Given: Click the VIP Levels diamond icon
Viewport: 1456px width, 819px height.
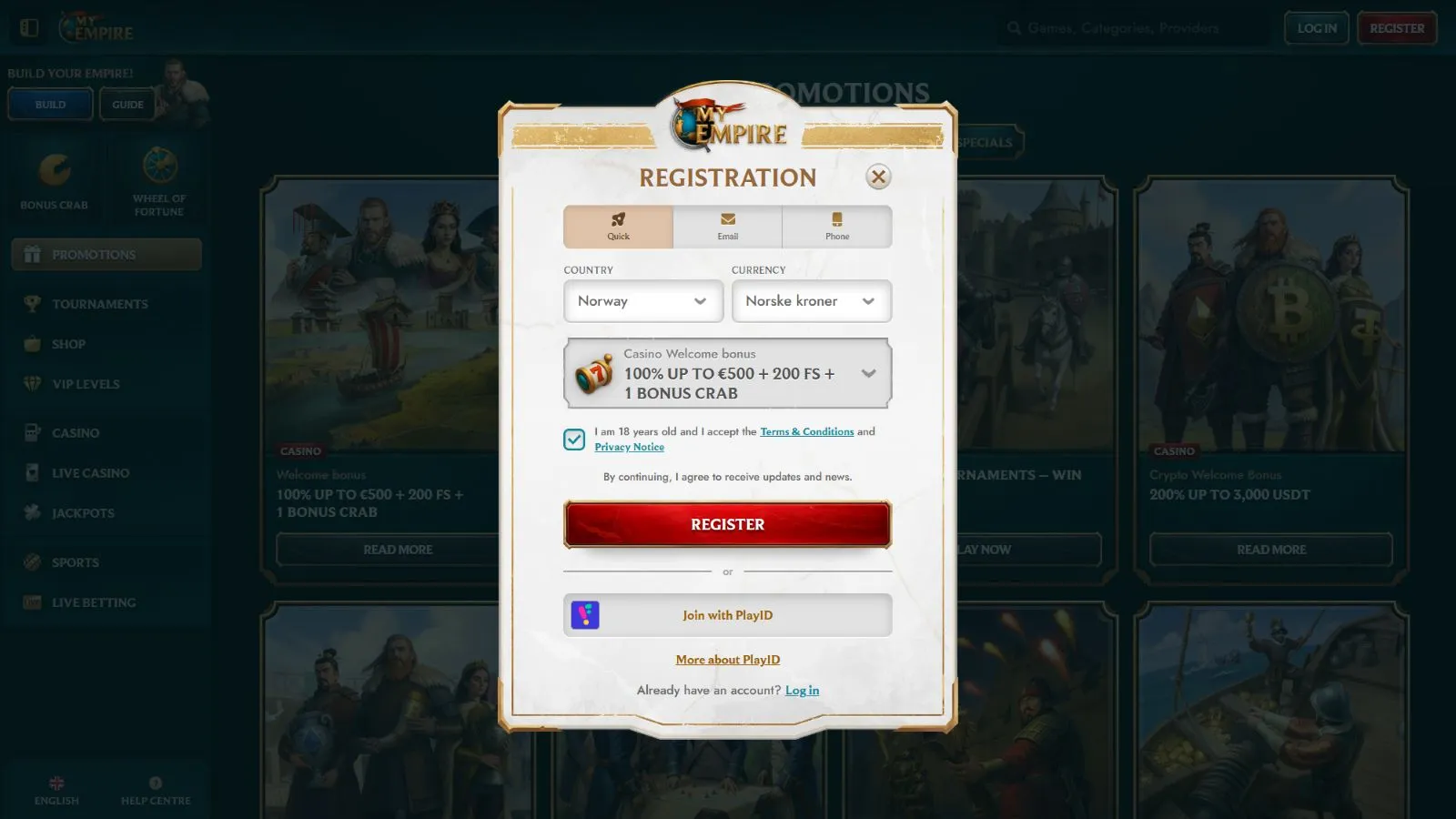Looking at the screenshot, I should tap(33, 383).
